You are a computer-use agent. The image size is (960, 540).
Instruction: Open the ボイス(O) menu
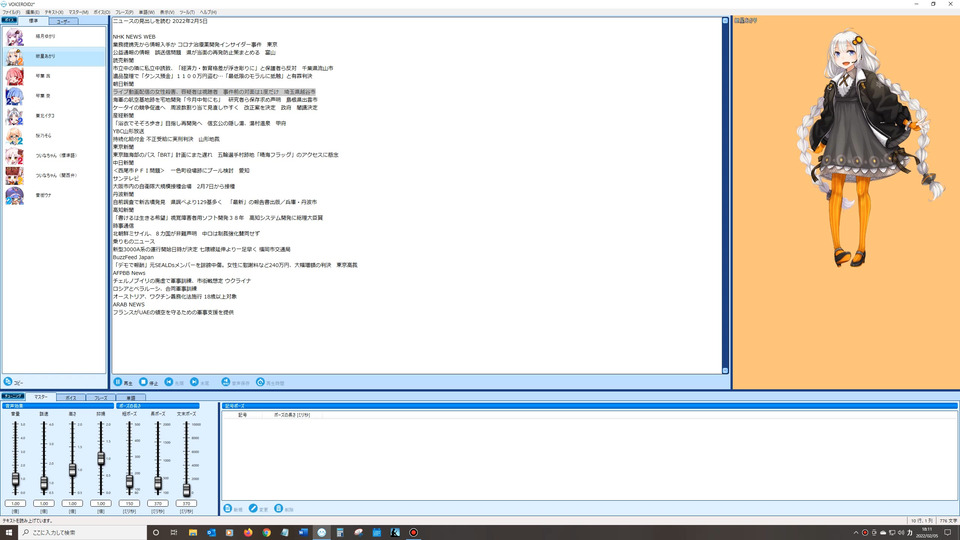(102, 12)
